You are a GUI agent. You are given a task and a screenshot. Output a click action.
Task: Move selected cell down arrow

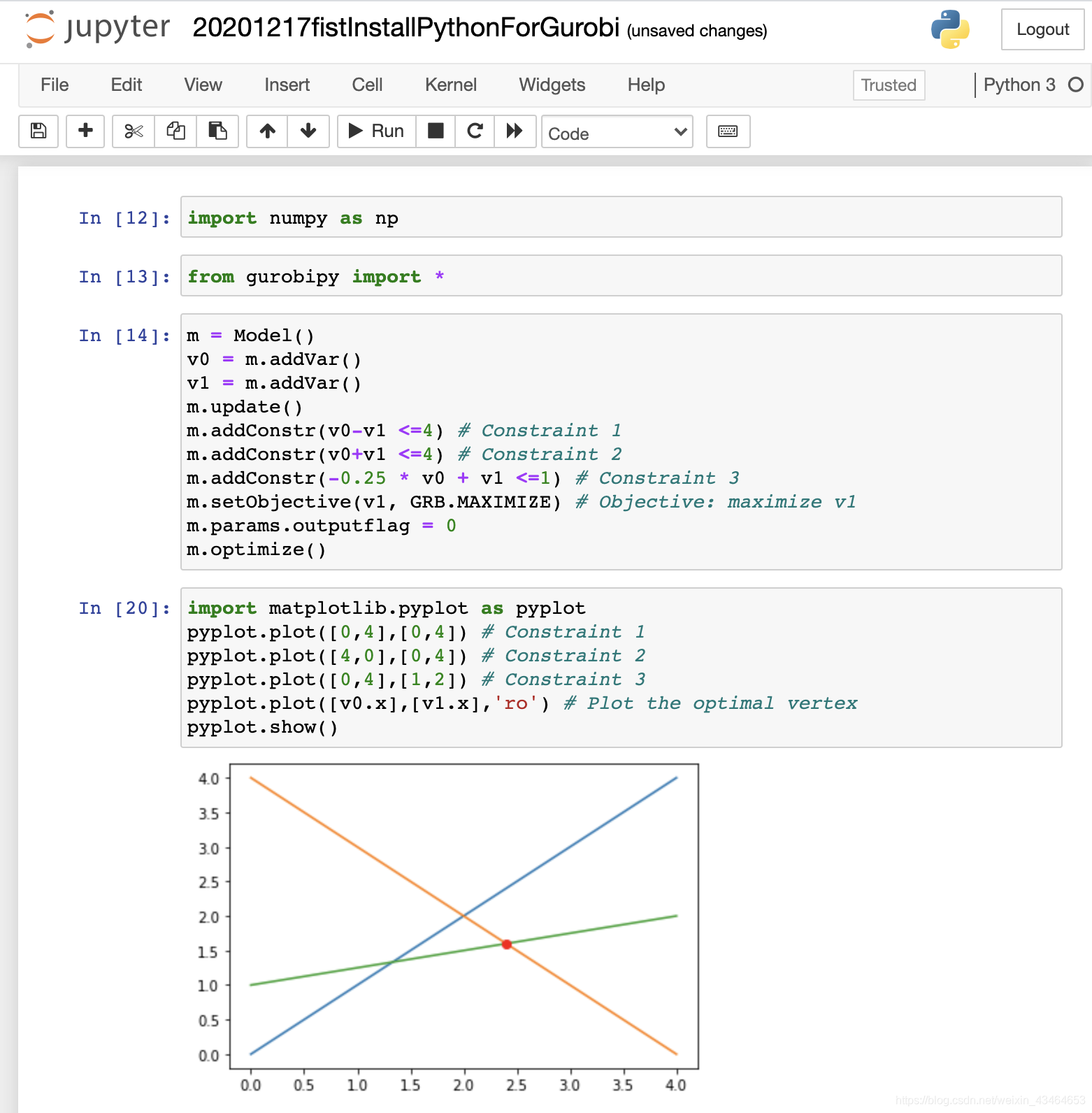pyautogui.click(x=308, y=131)
